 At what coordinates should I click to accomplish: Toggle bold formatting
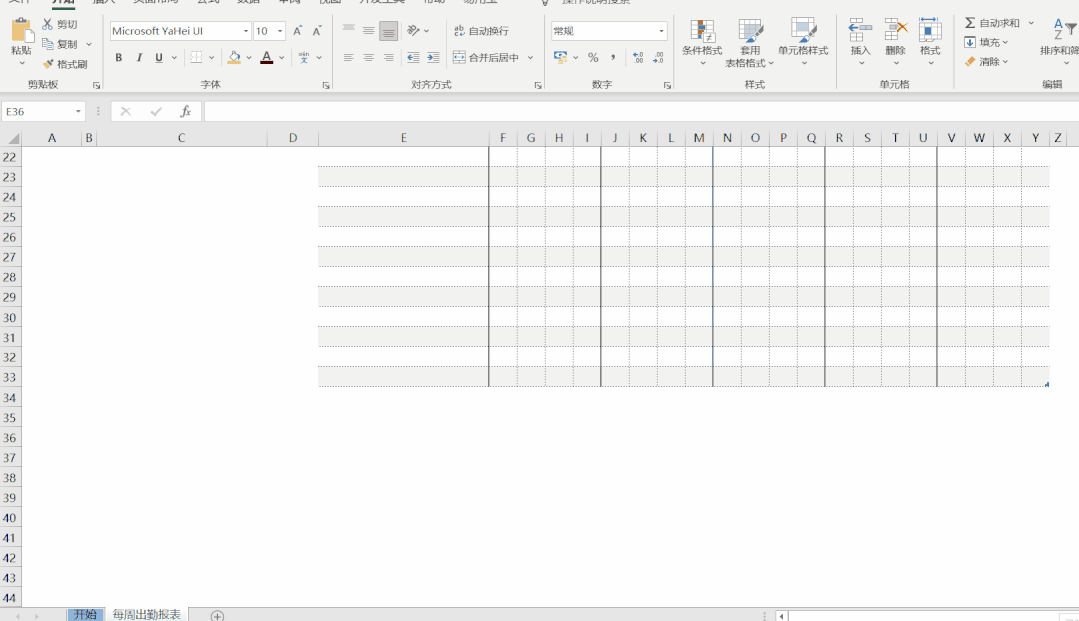(118, 58)
